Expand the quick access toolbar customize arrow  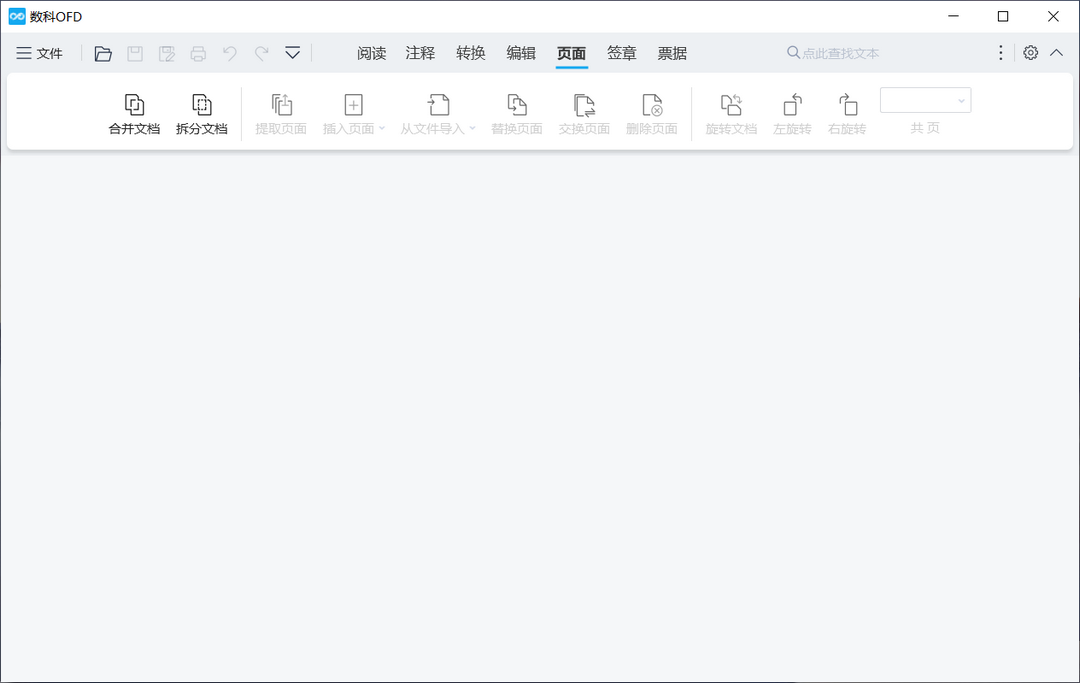[292, 54]
